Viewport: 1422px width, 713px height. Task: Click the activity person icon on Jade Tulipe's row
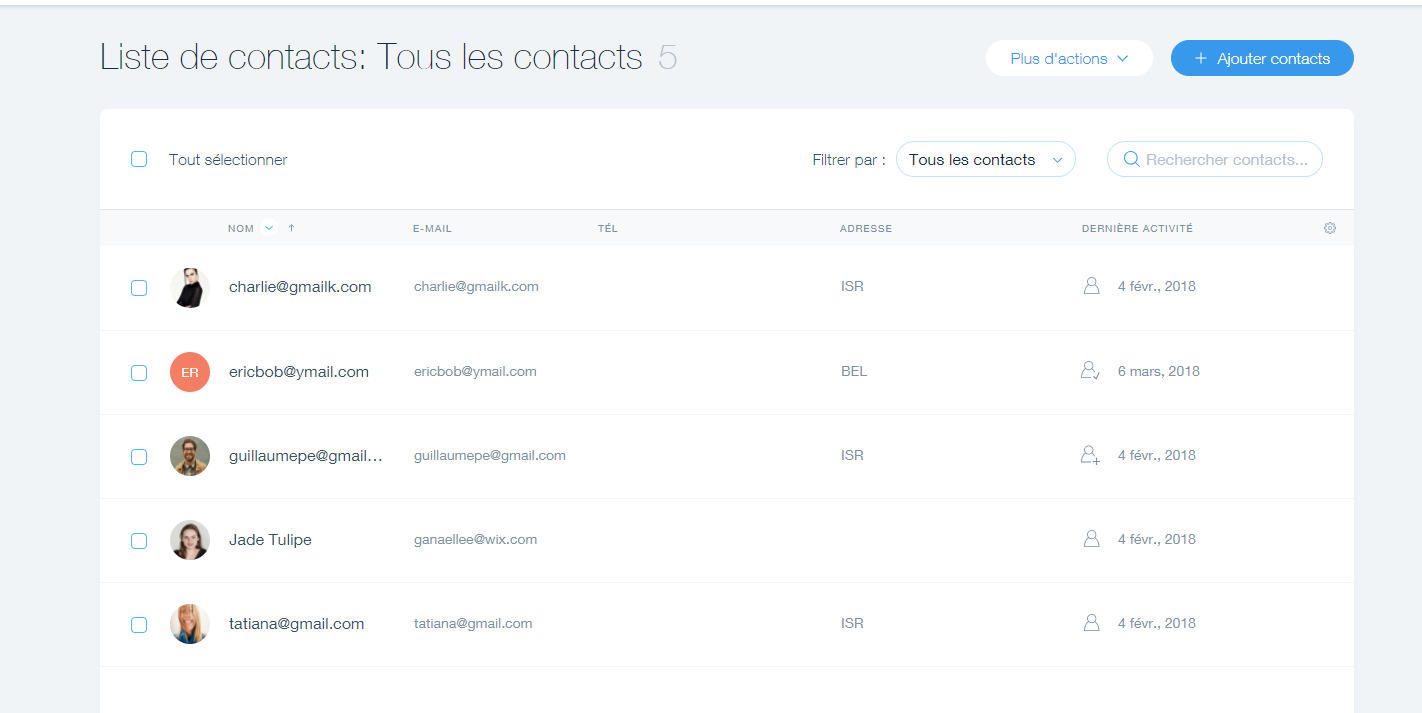coord(1089,539)
